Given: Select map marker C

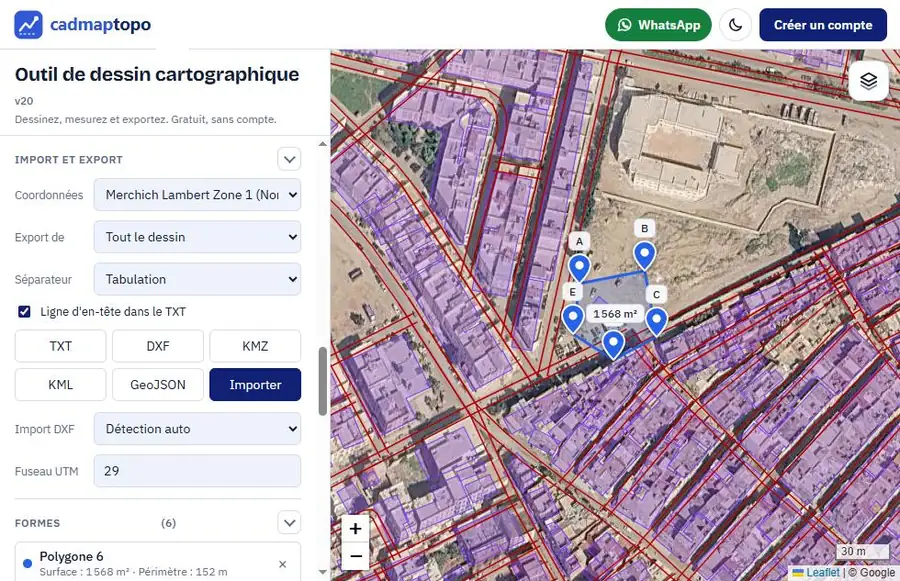Looking at the screenshot, I should click(656, 321).
